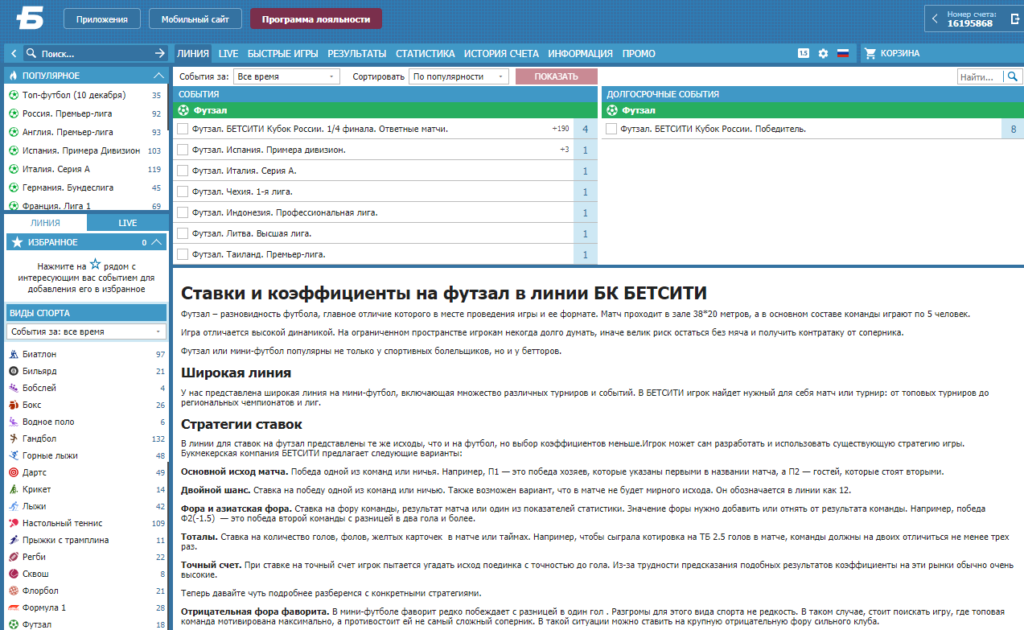Submit search with arrow right of Поиск
Screen dimensions: 1024x630
159,54
